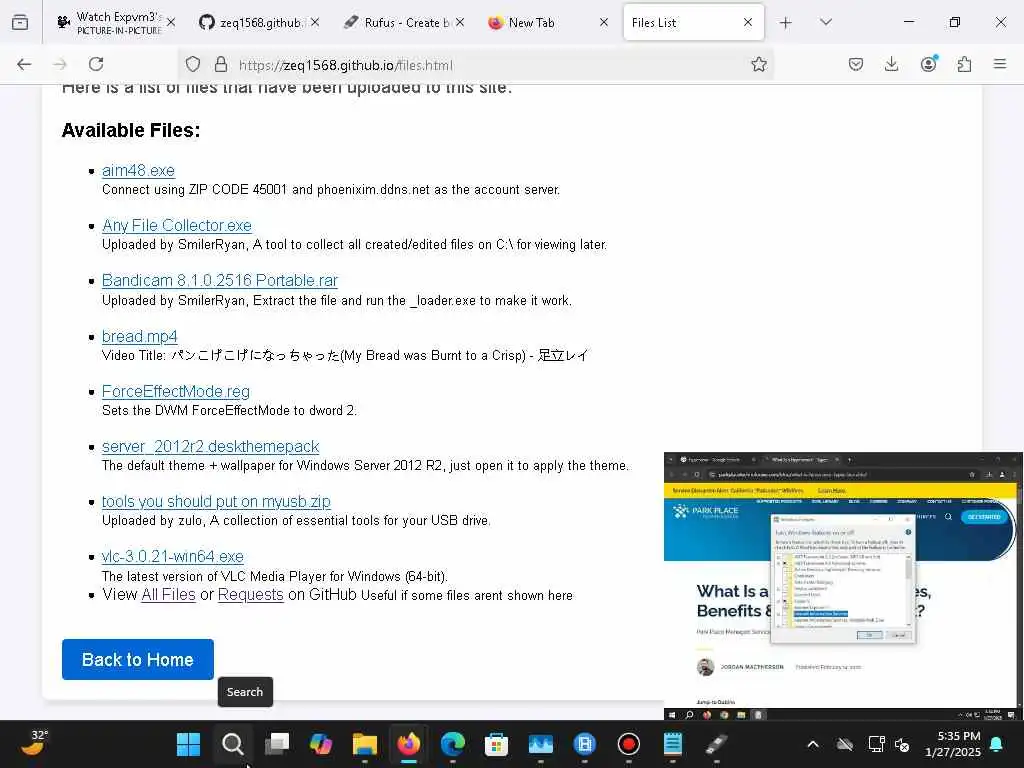The height and width of the screenshot is (768, 1024).
Task: Open Notepad from the taskbar
Action: tap(673, 744)
